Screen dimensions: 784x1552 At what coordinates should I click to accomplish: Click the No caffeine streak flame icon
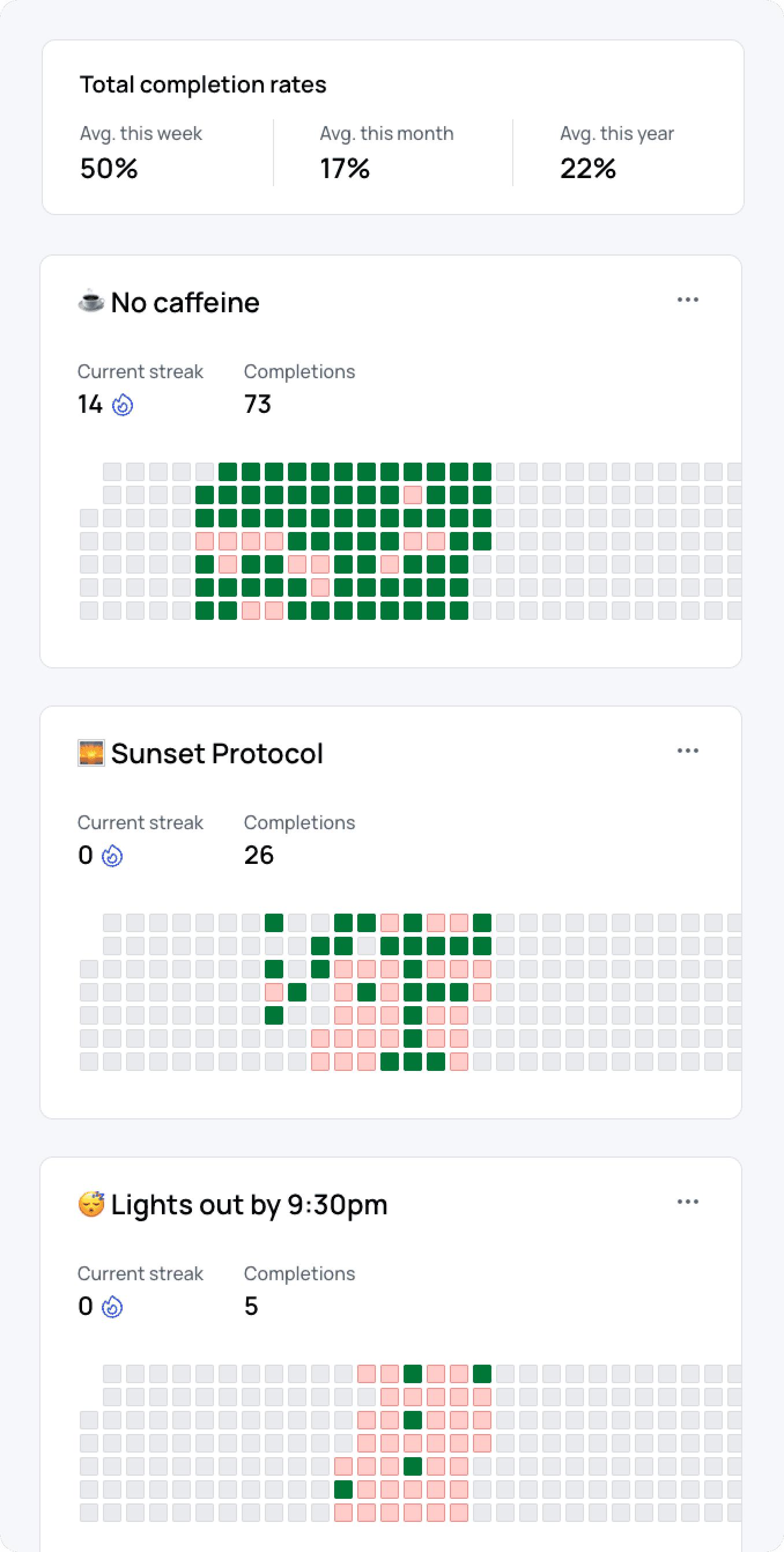[x=123, y=405]
